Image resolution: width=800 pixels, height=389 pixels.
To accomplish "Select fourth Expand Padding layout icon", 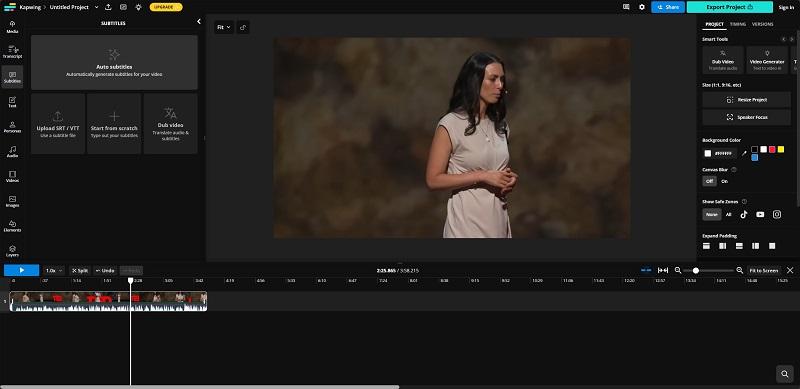I will point(755,246).
